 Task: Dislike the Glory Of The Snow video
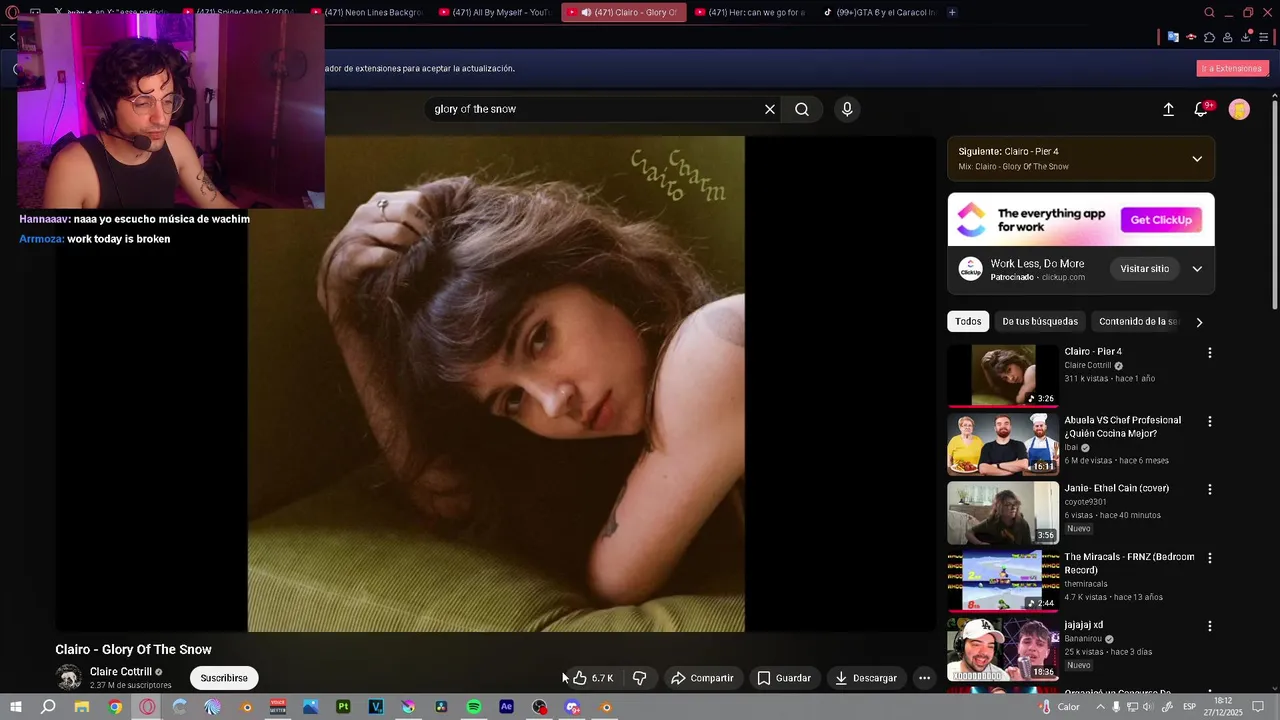coord(640,678)
